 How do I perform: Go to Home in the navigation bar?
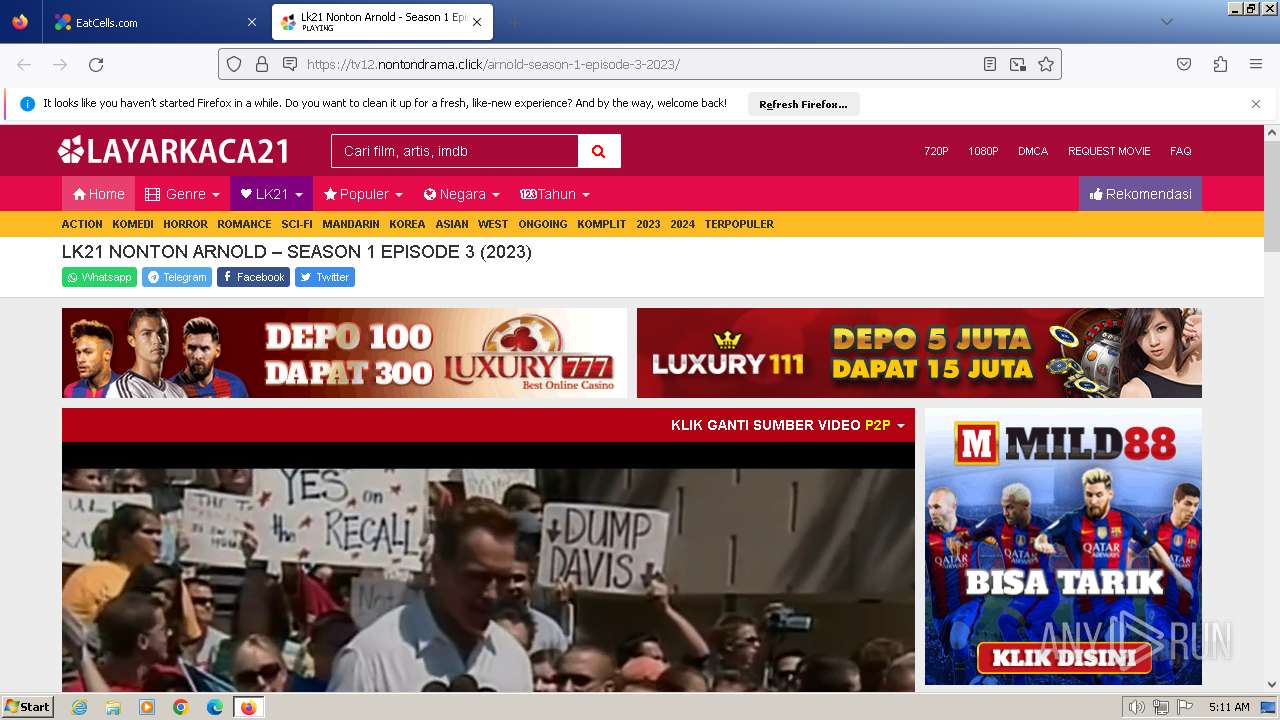pyautogui.click(x=98, y=194)
